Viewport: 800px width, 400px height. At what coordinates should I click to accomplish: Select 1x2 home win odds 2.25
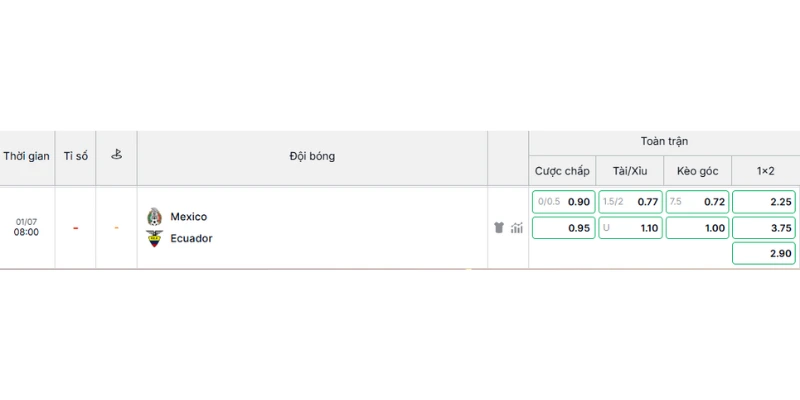764,202
